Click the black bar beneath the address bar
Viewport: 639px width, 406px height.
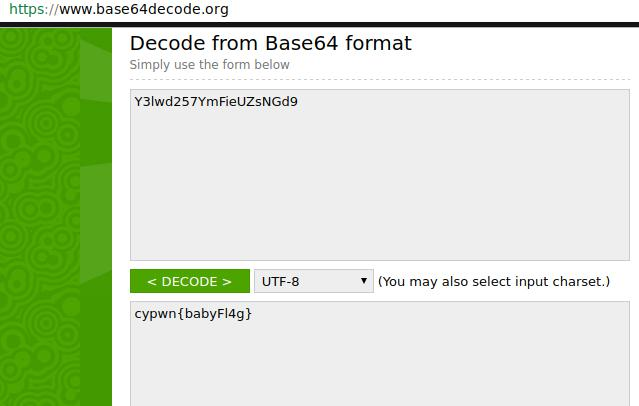tap(320, 25)
